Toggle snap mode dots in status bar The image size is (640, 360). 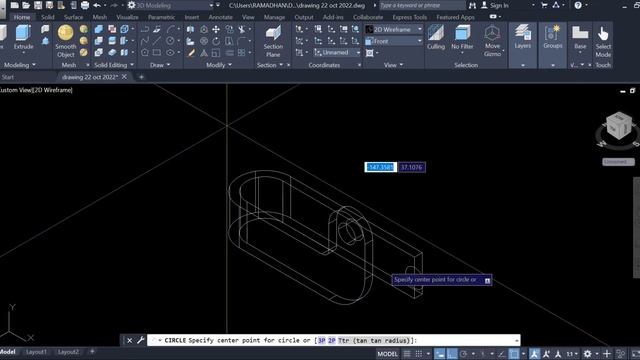(x=418, y=354)
